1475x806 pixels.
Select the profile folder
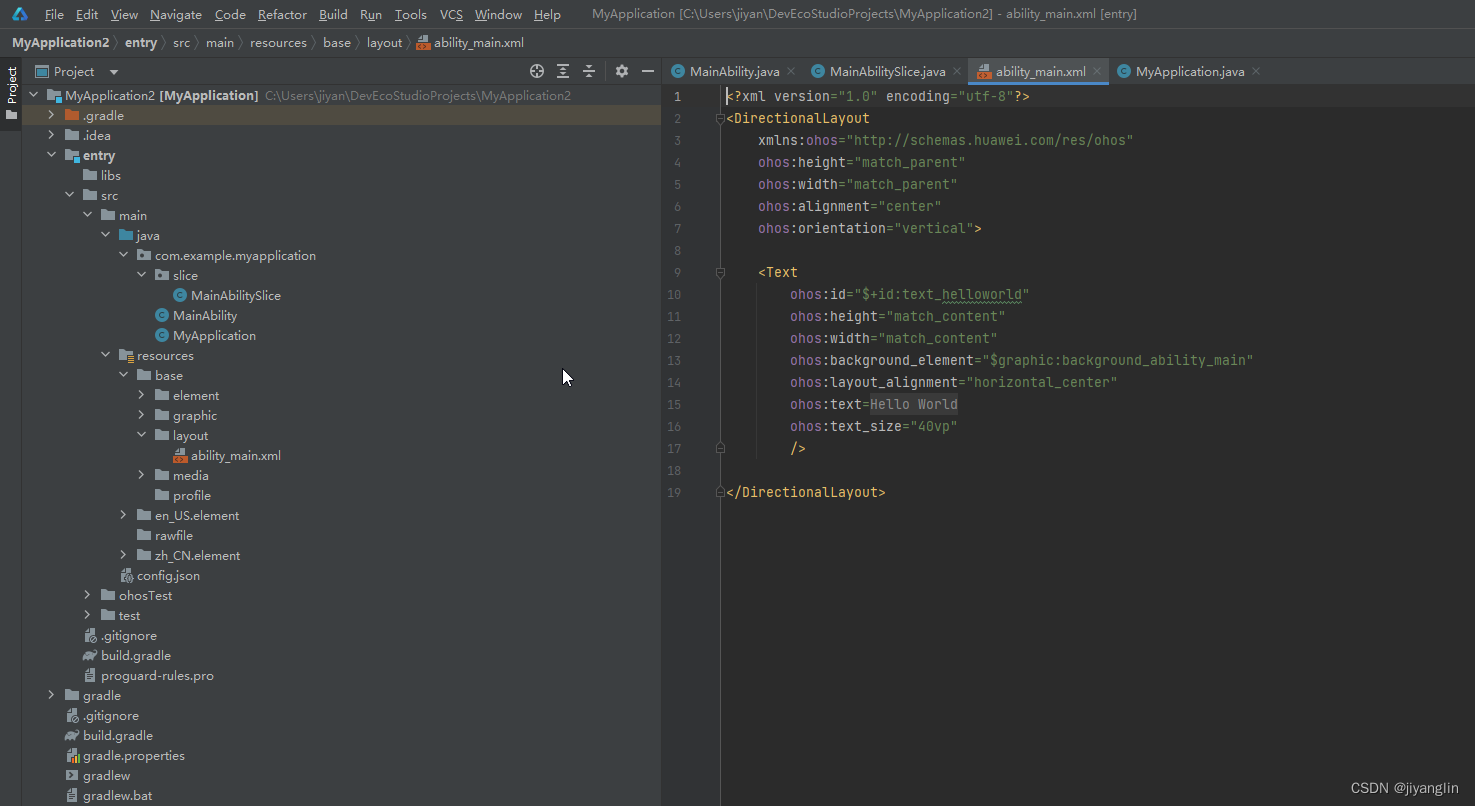click(x=192, y=495)
